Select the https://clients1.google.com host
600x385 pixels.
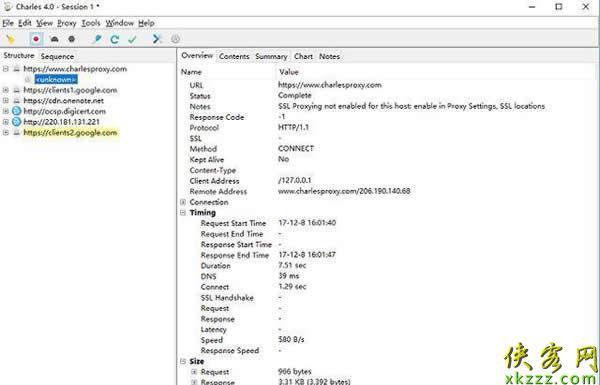click(x=70, y=90)
